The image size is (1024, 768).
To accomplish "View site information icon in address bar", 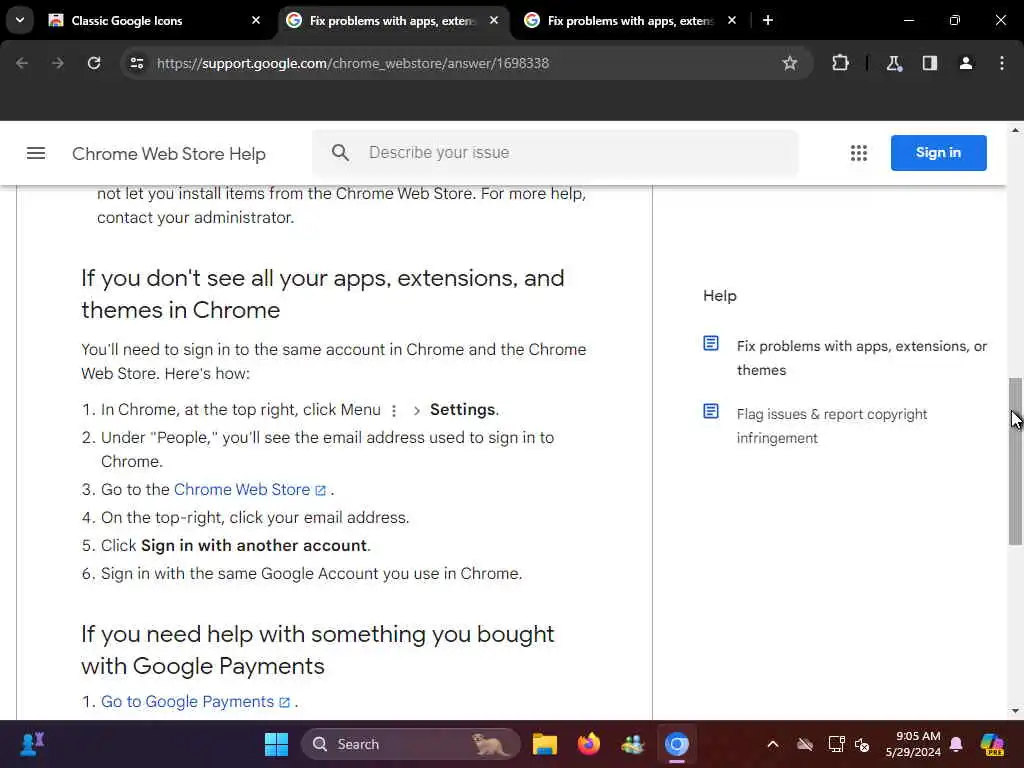I will (136, 63).
